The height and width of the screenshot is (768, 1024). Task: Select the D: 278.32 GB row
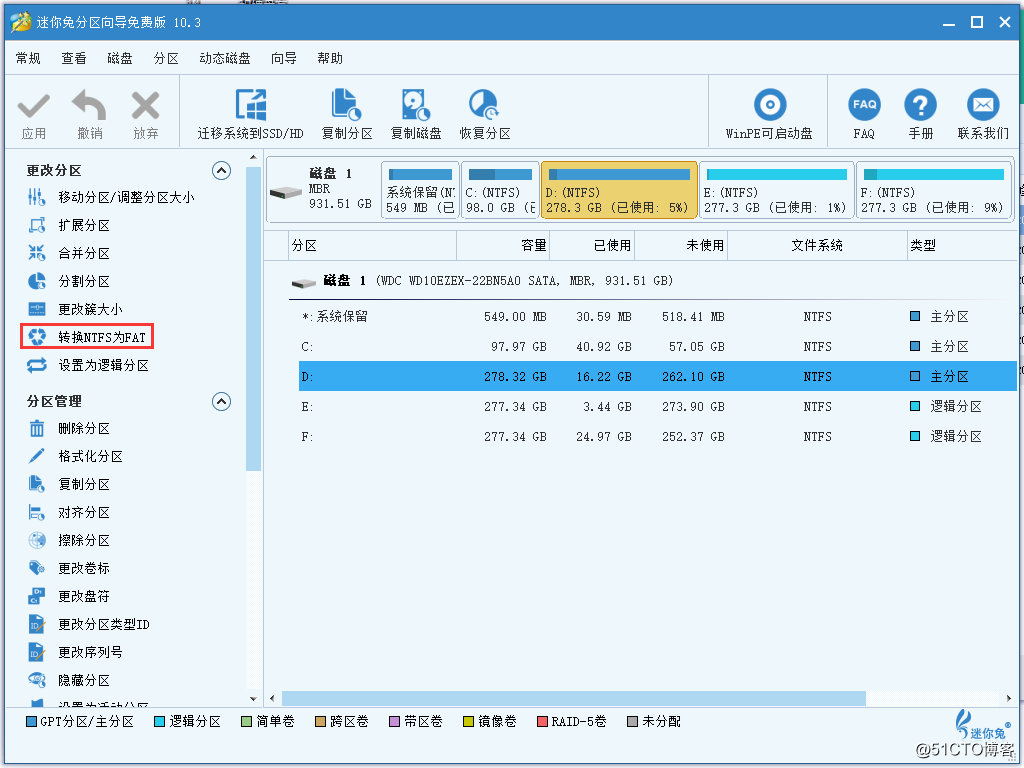658,377
